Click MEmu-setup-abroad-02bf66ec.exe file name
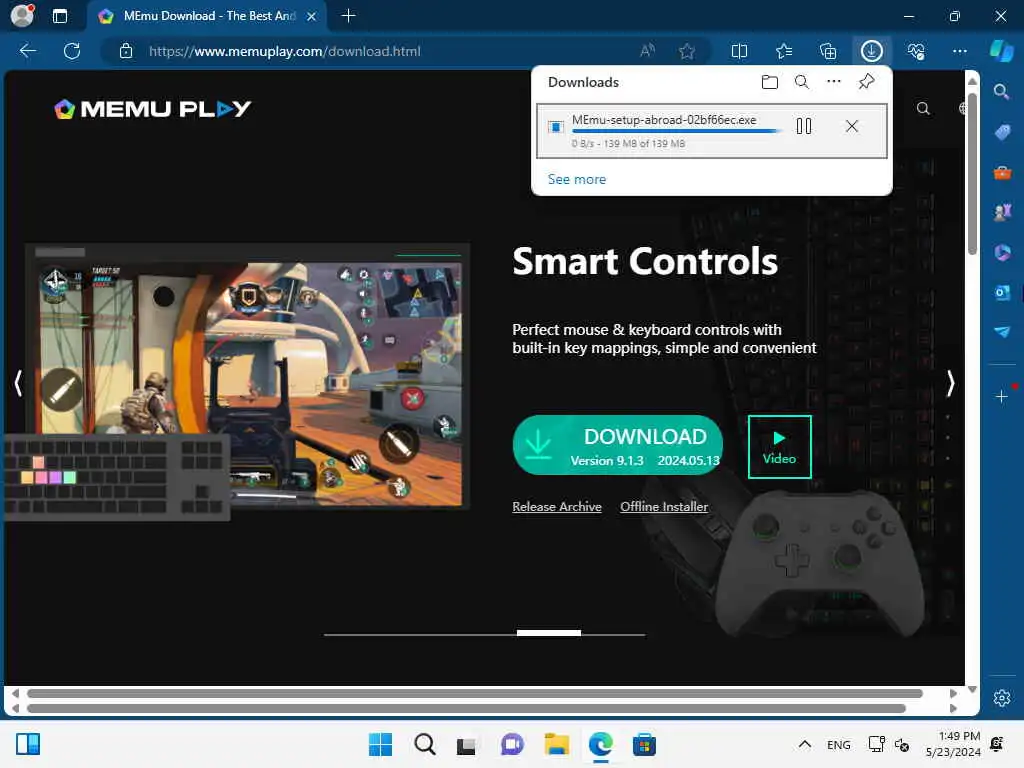Screen dimensions: 1024x768 click(x=664, y=120)
